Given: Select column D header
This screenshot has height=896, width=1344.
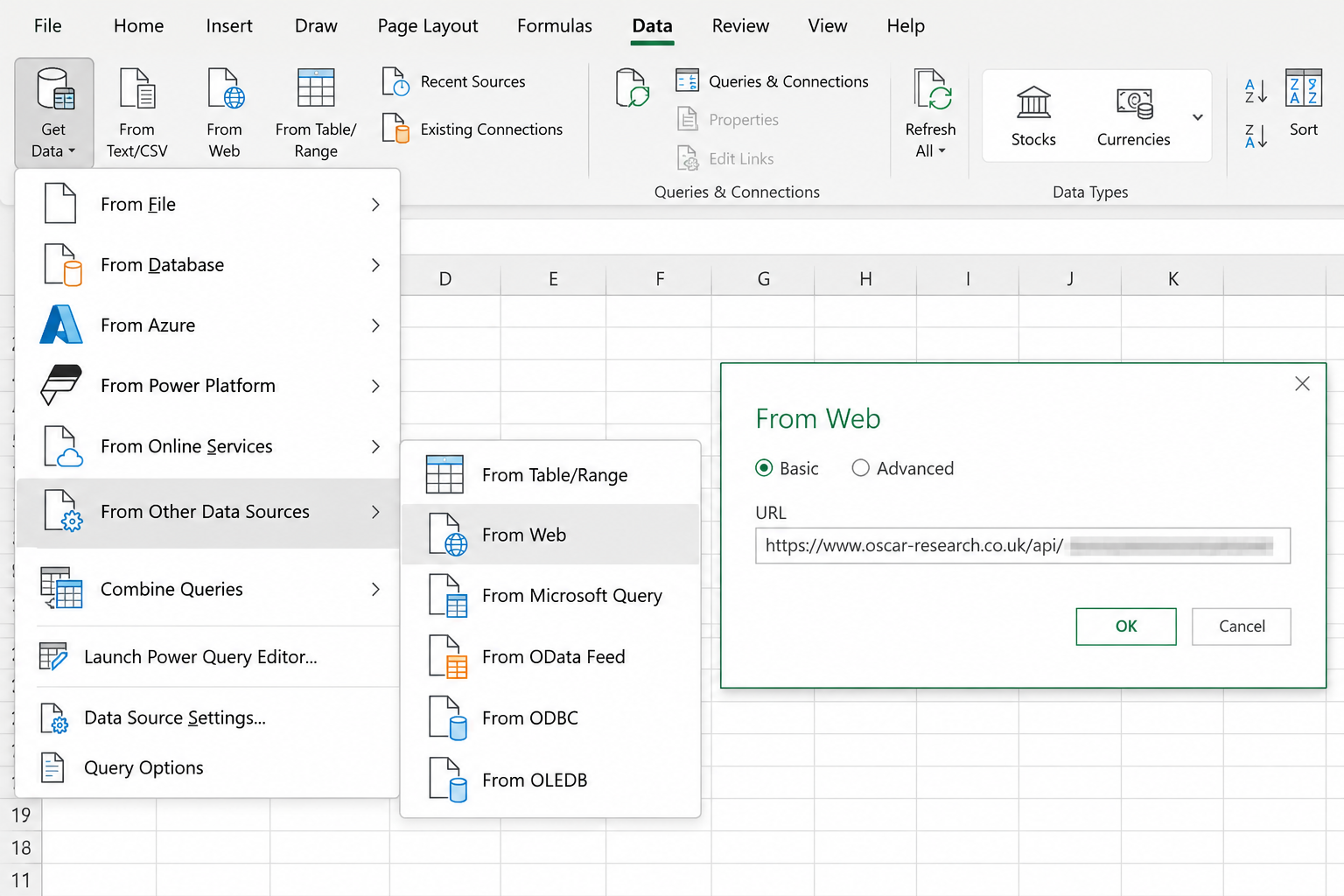Looking at the screenshot, I should [445, 278].
